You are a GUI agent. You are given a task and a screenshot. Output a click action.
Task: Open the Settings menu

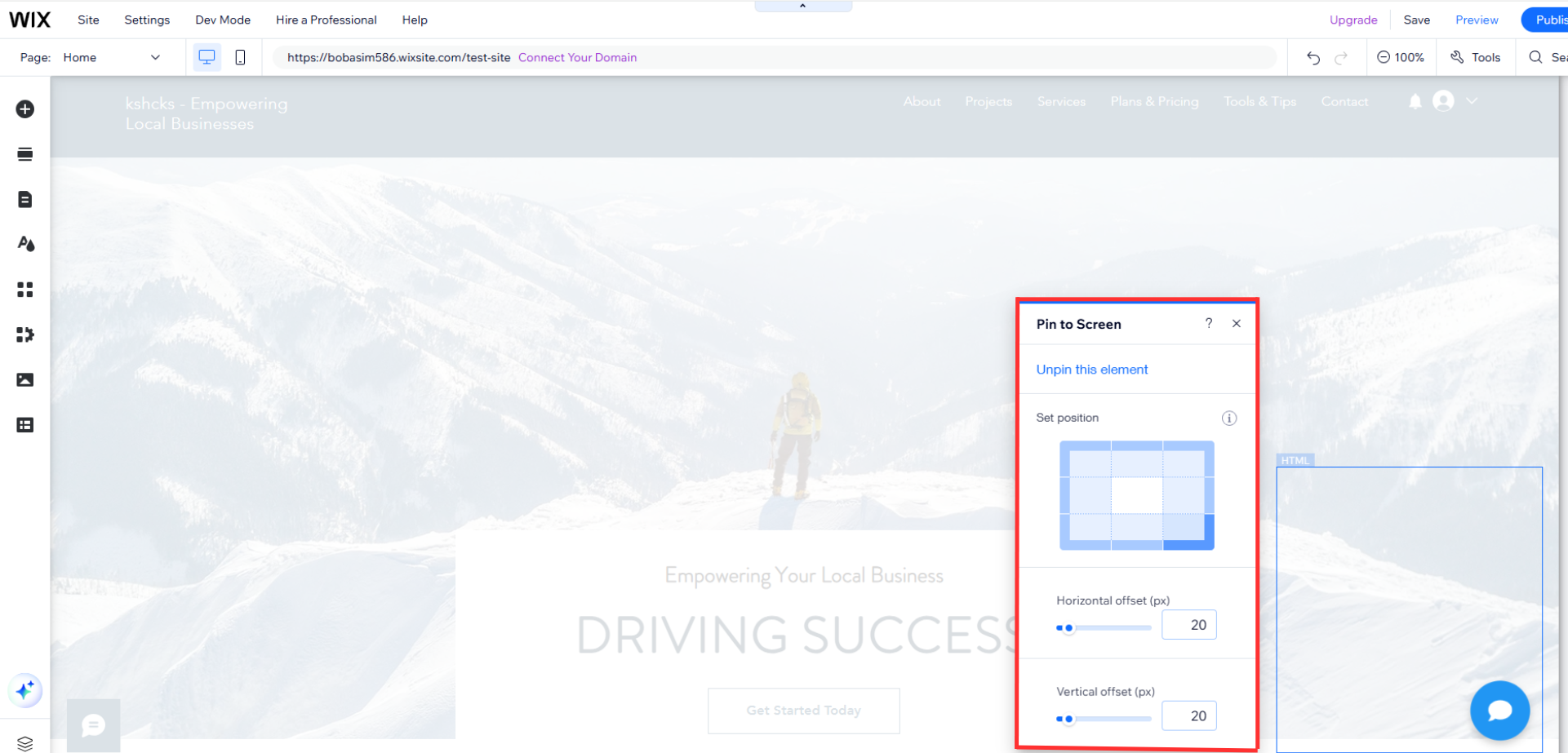coord(147,20)
